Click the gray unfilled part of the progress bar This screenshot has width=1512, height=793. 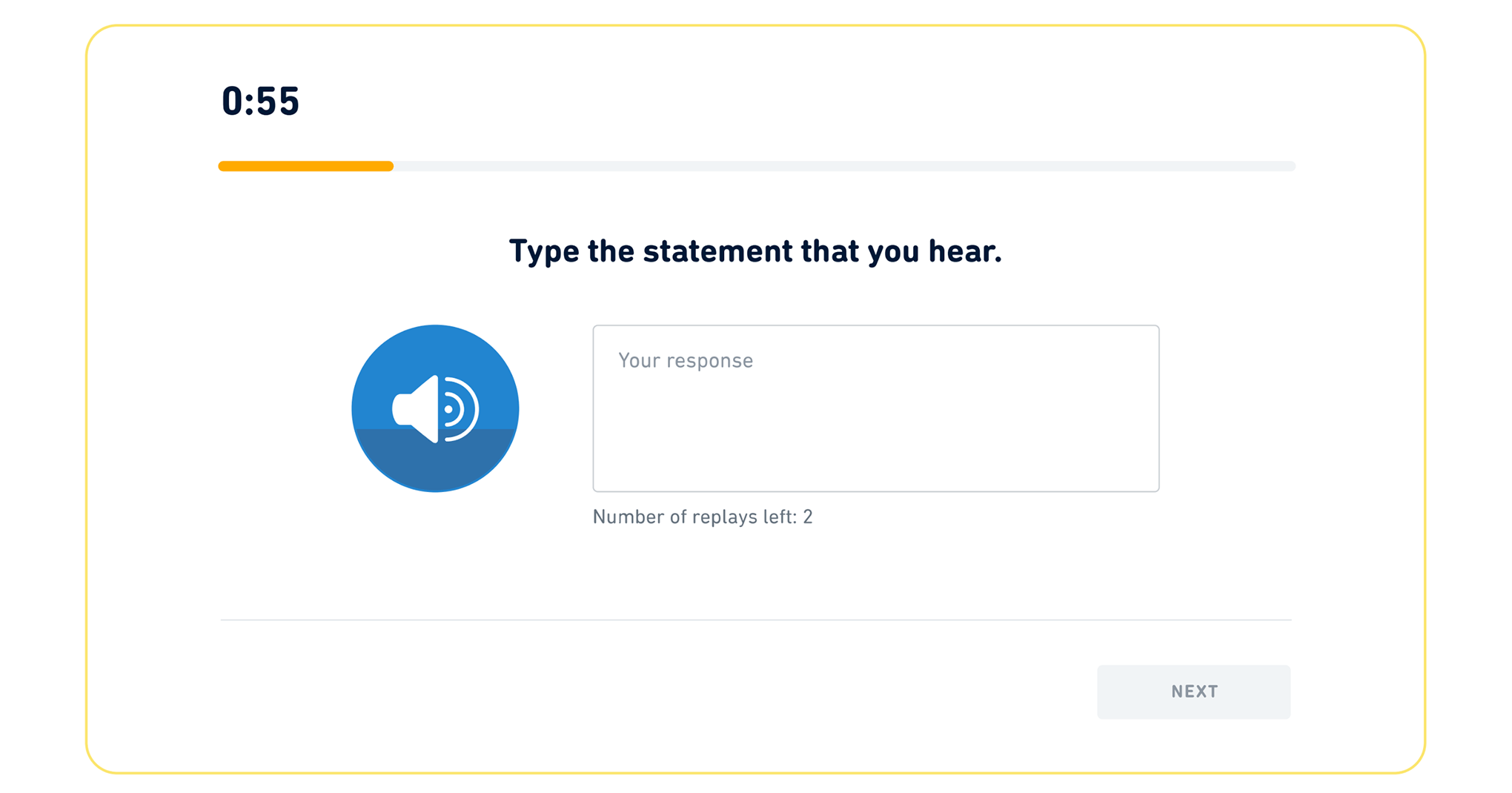(x=845, y=166)
